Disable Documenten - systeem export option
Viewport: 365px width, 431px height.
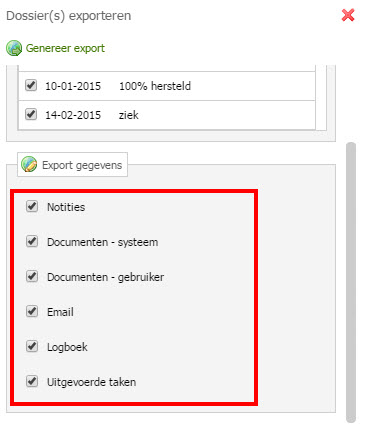(x=32, y=241)
